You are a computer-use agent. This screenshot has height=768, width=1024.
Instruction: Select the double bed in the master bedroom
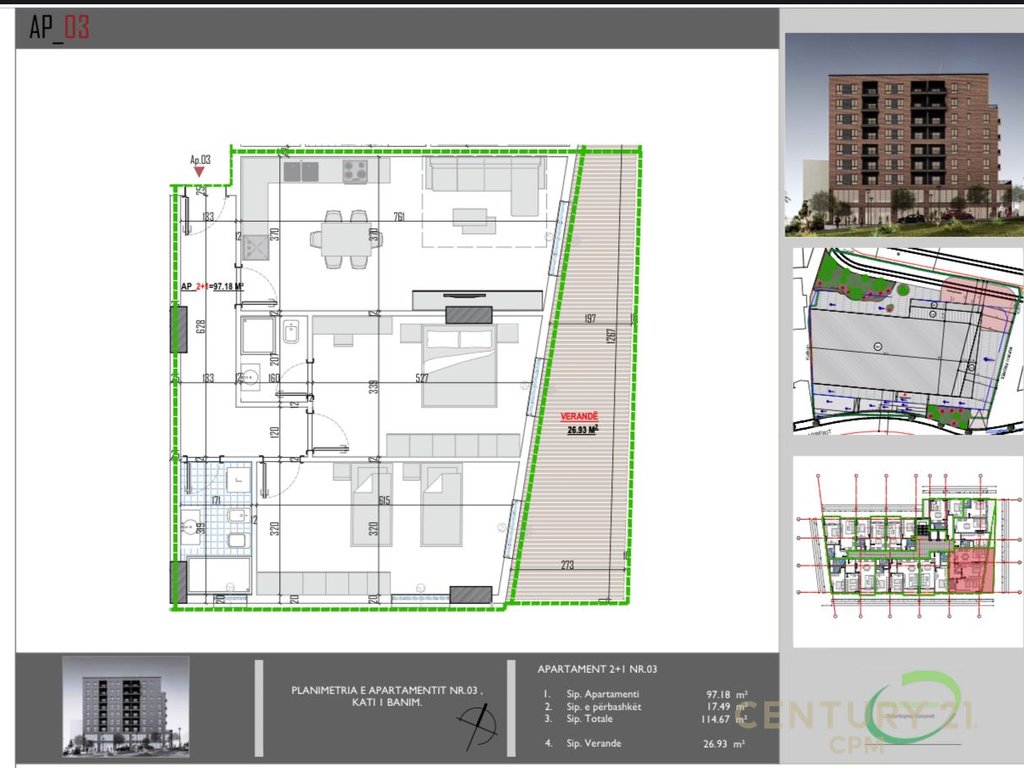click(459, 365)
